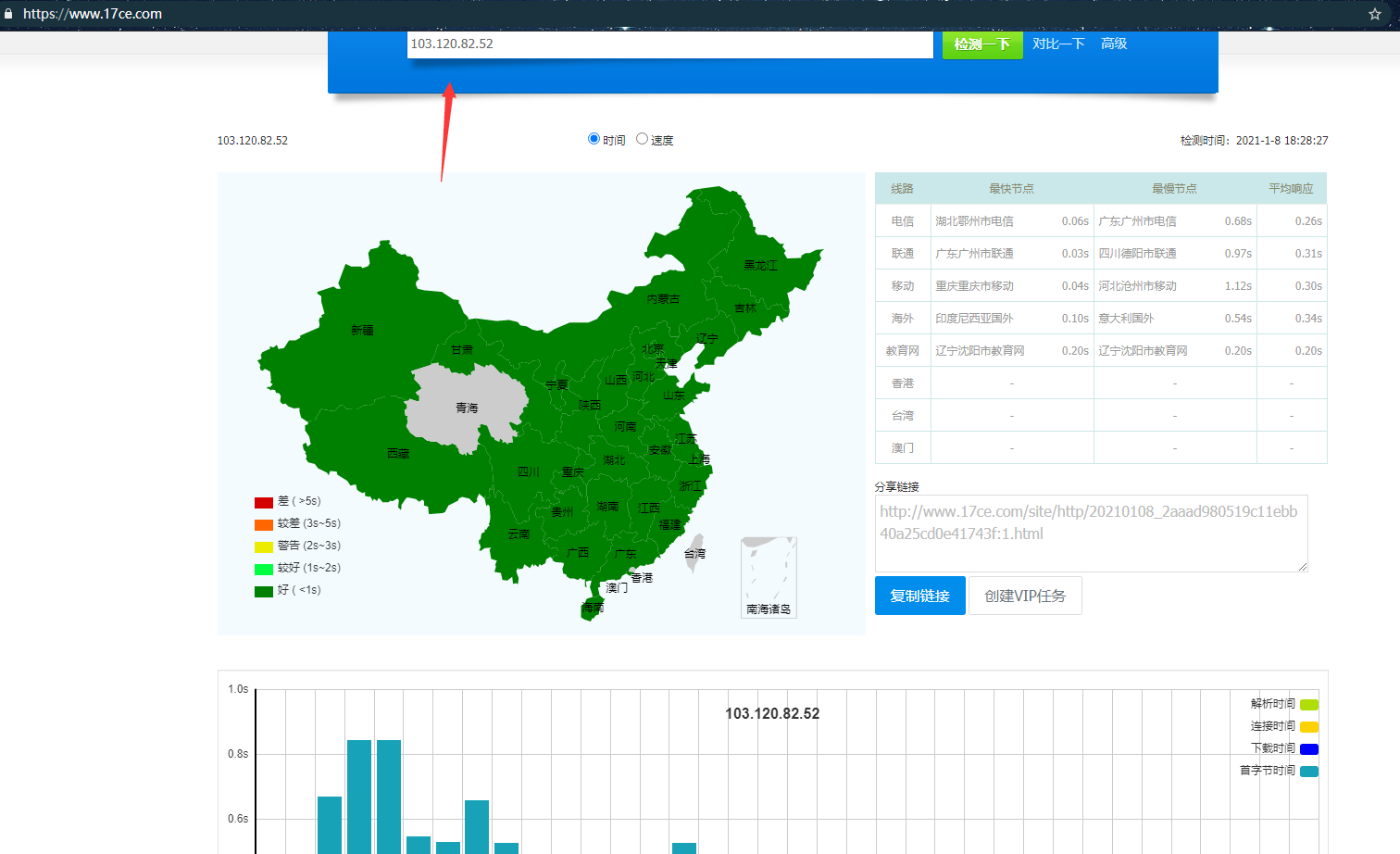1400x854 pixels.
Task: Click the bookmark star icon
Action: (1374, 14)
